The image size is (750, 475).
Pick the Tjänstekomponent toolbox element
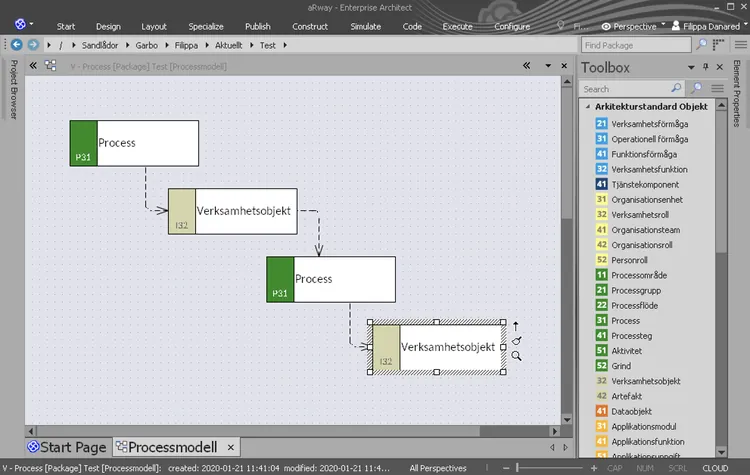click(x=645, y=184)
